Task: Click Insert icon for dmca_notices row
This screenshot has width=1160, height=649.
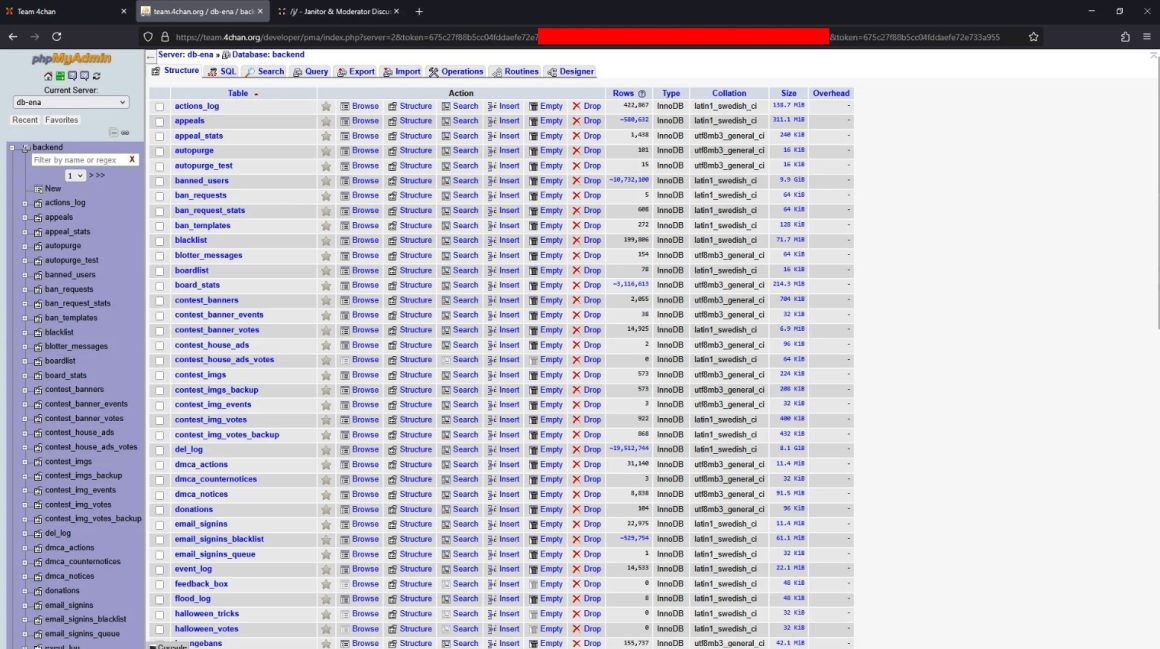Action: point(492,494)
